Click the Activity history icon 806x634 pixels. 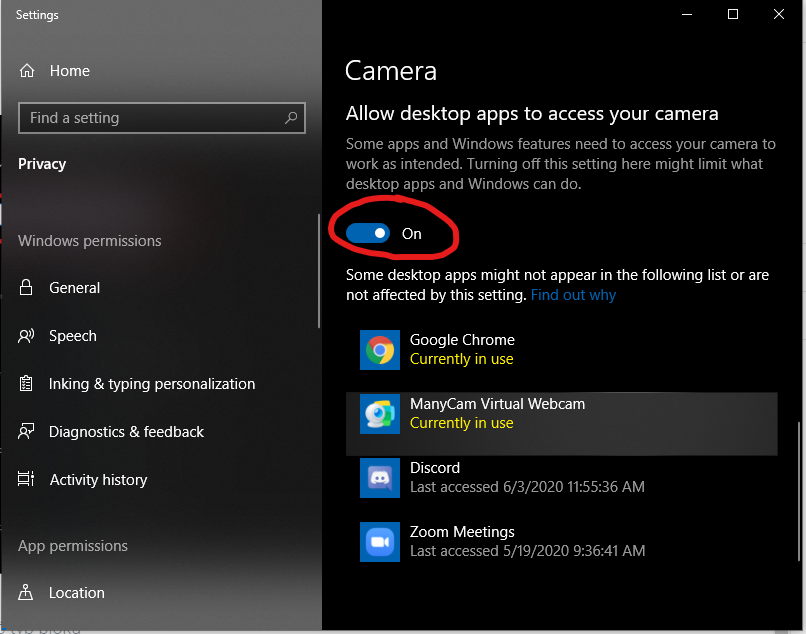pyautogui.click(x=26, y=479)
